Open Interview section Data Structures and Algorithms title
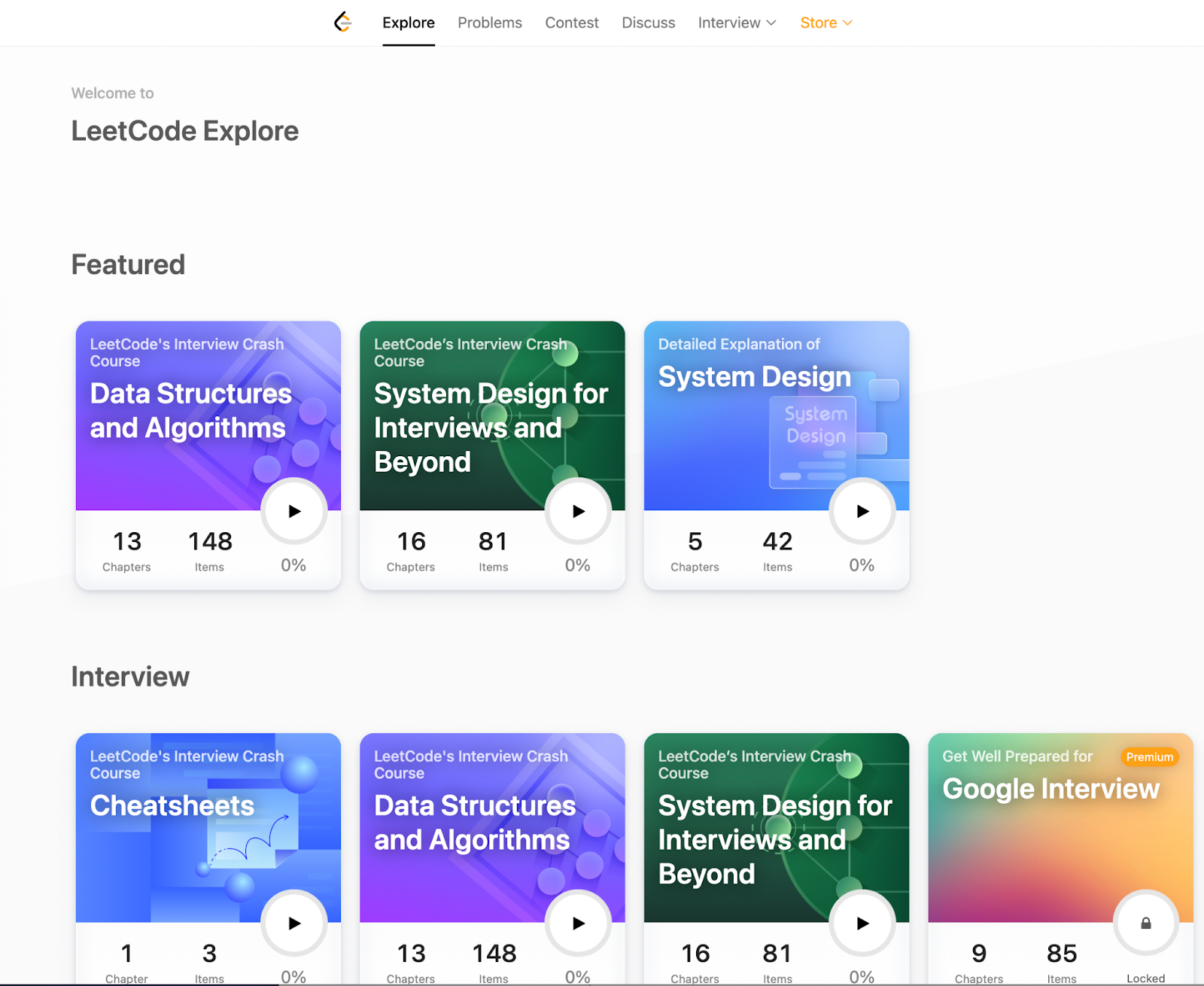This screenshot has height=986, width=1204. click(475, 823)
